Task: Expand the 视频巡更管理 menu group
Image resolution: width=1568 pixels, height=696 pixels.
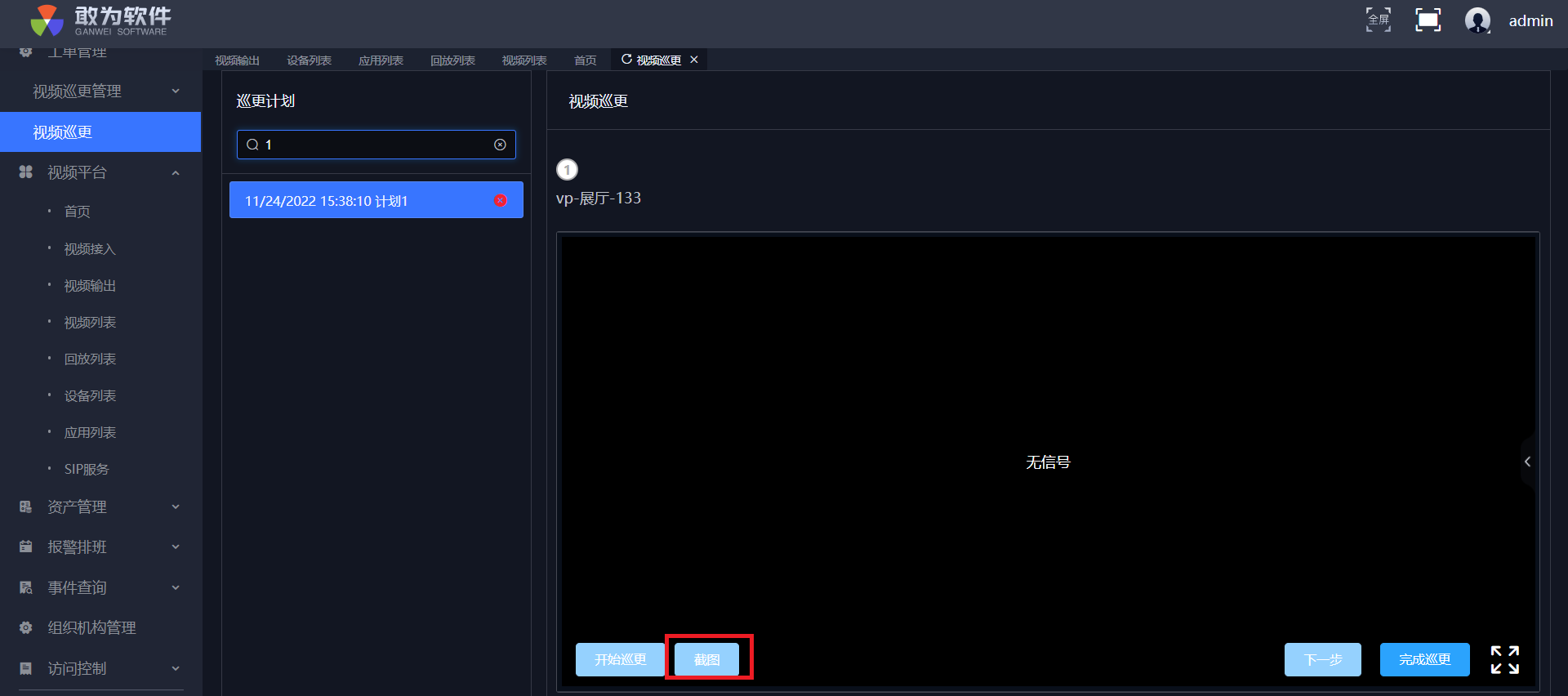Action: [x=176, y=91]
